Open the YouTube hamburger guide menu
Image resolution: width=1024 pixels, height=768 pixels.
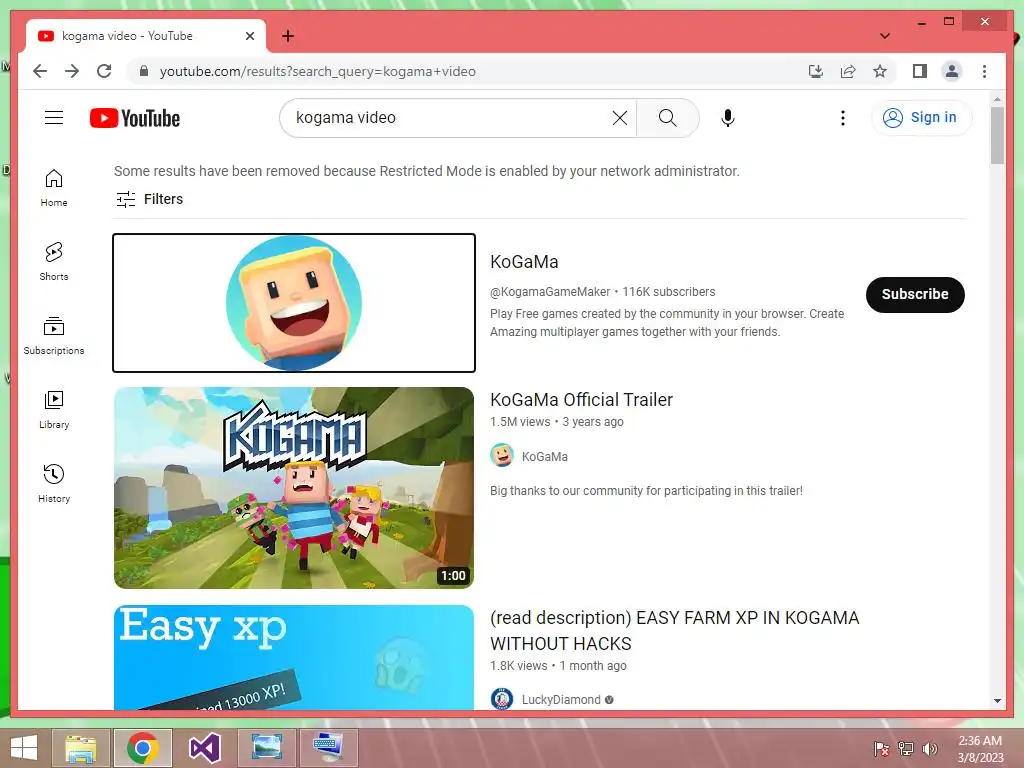[x=54, y=118]
